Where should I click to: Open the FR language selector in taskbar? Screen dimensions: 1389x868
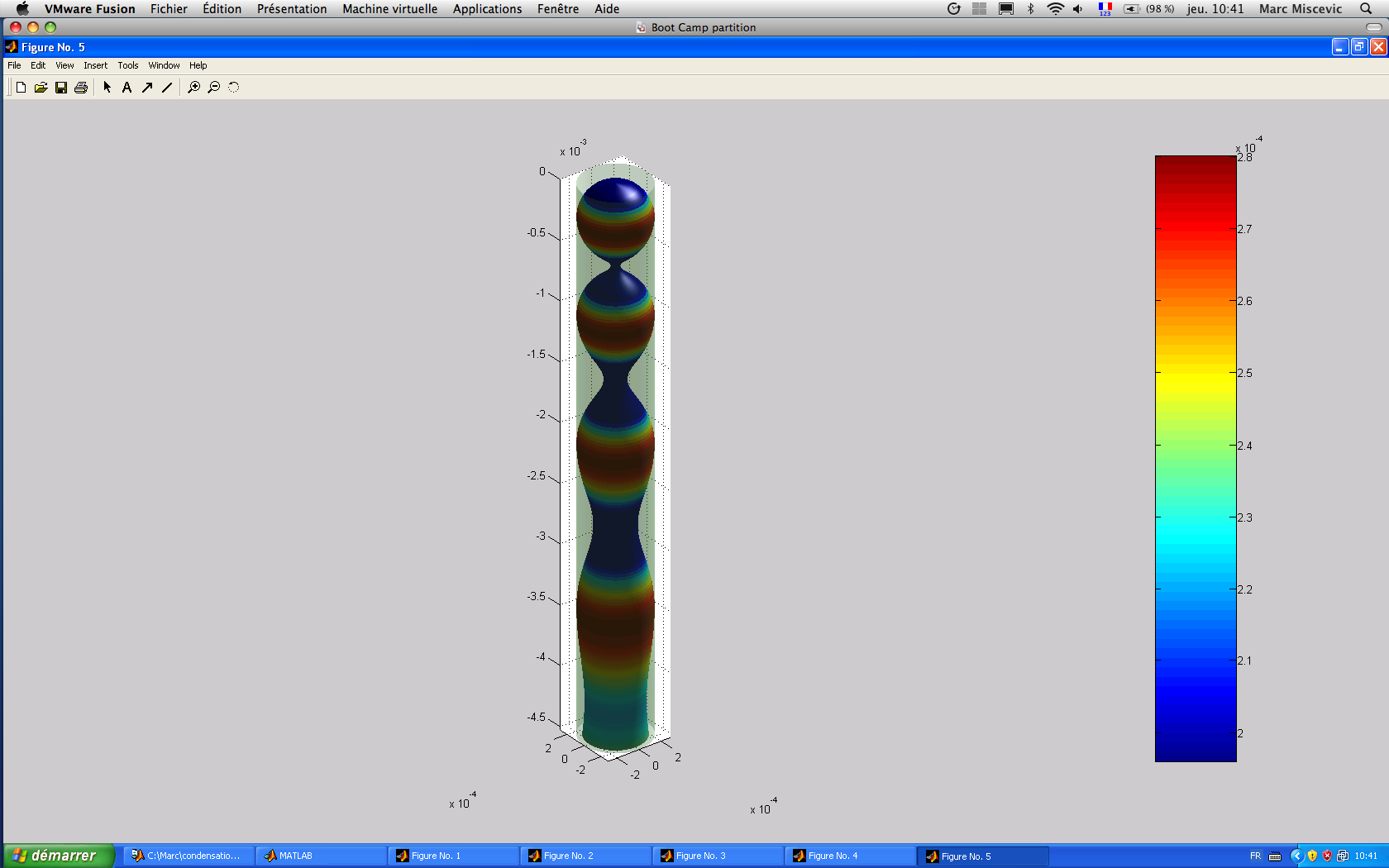click(x=1255, y=856)
